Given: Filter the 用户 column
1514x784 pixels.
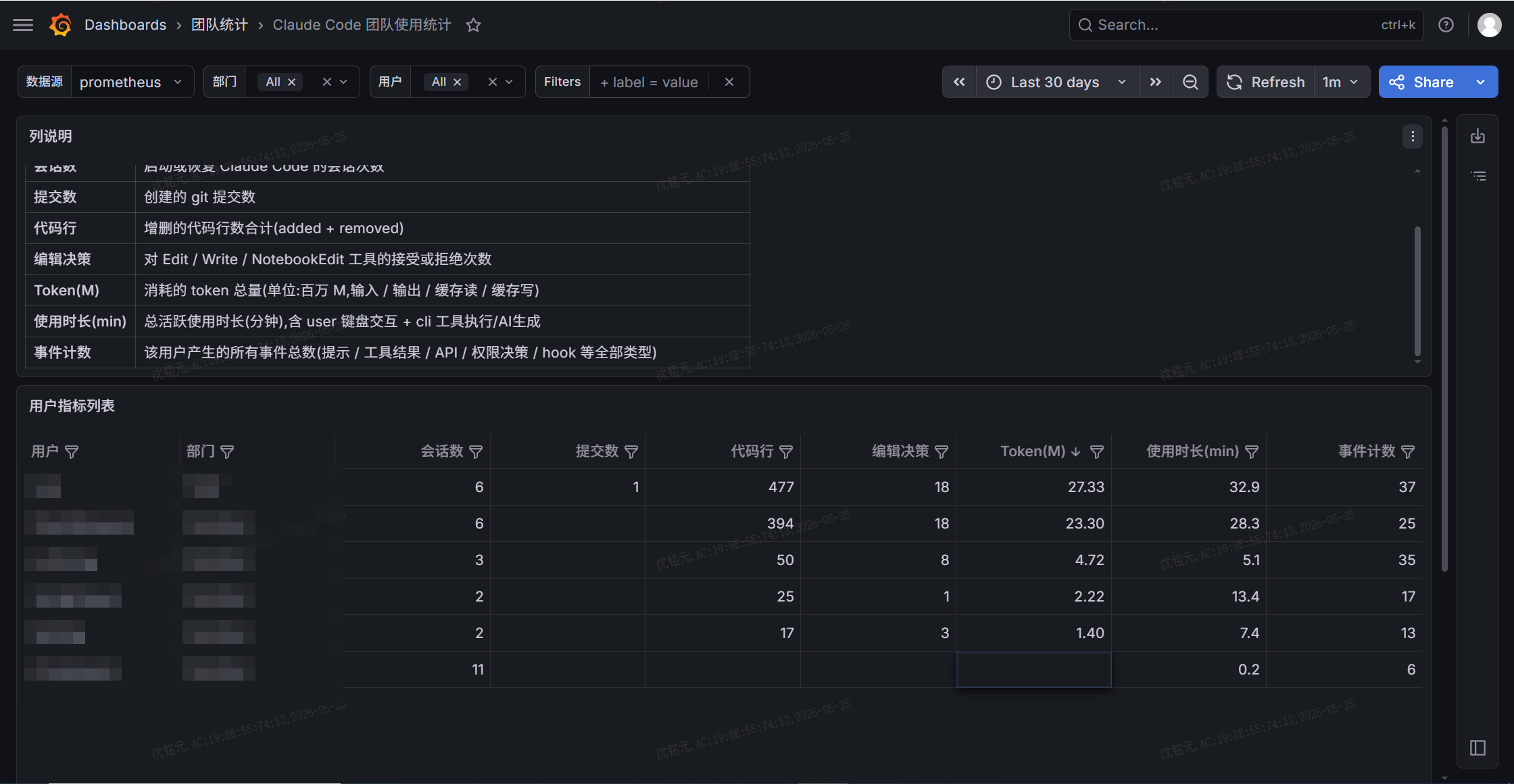Looking at the screenshot, I should coord(72,451).
